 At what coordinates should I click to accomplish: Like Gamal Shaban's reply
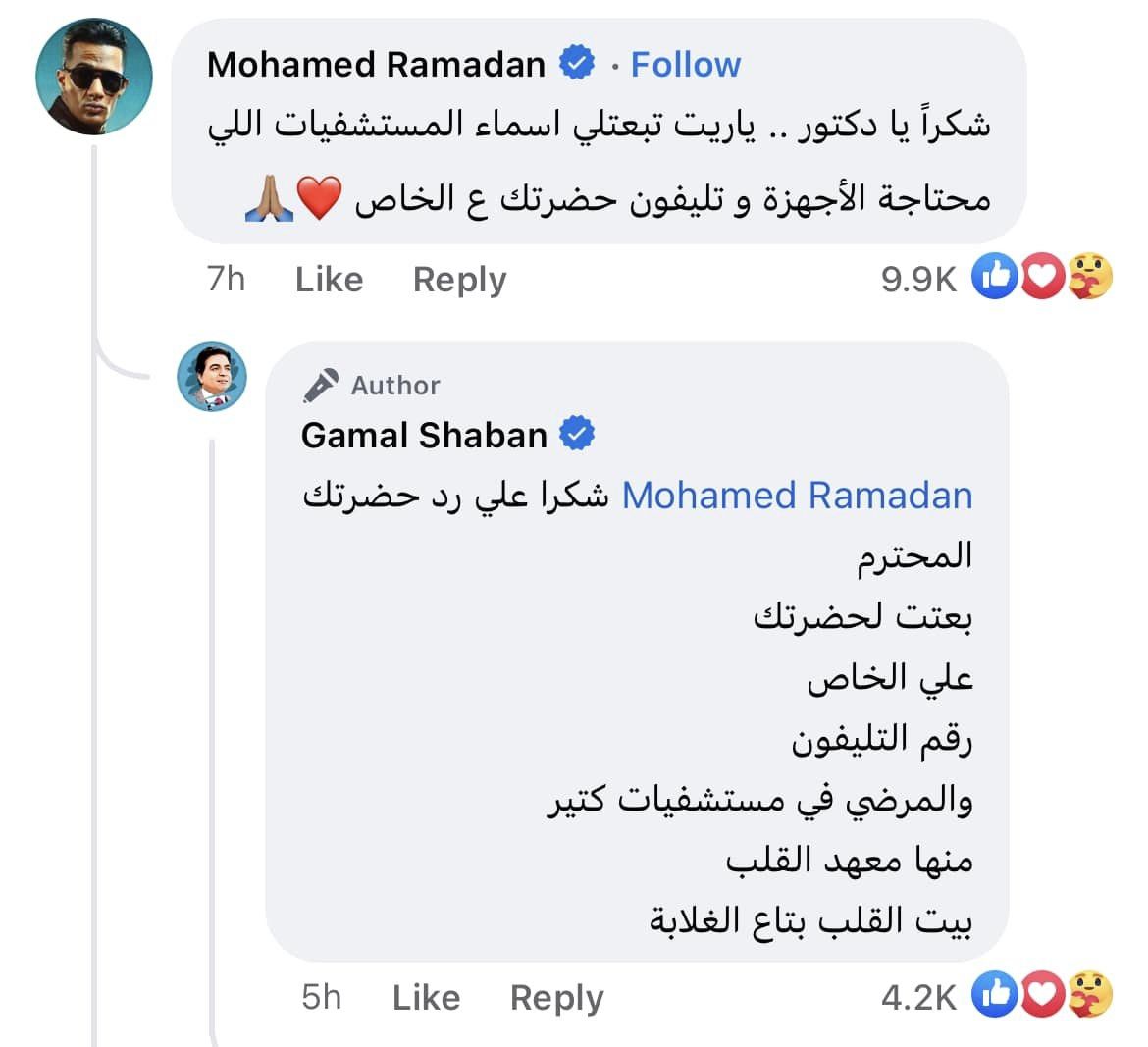(426, 998)
